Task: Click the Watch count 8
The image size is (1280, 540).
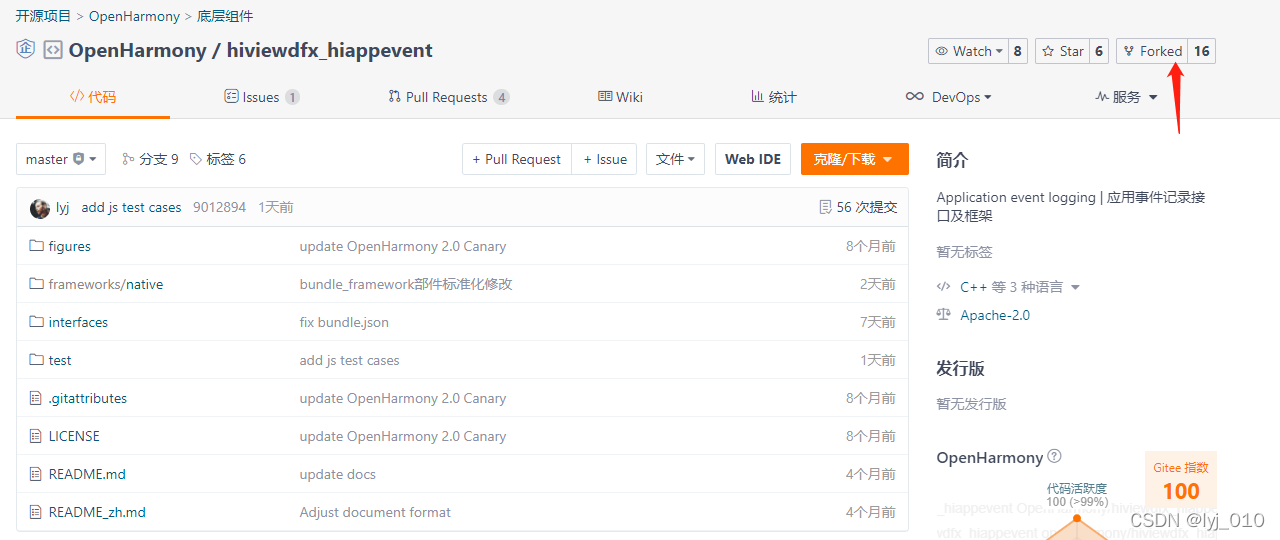Action: (1018, 51)
